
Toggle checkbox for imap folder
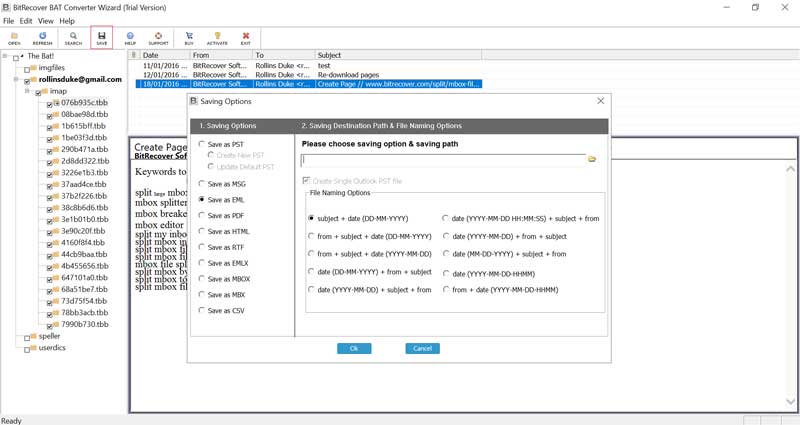pos(38,93)
